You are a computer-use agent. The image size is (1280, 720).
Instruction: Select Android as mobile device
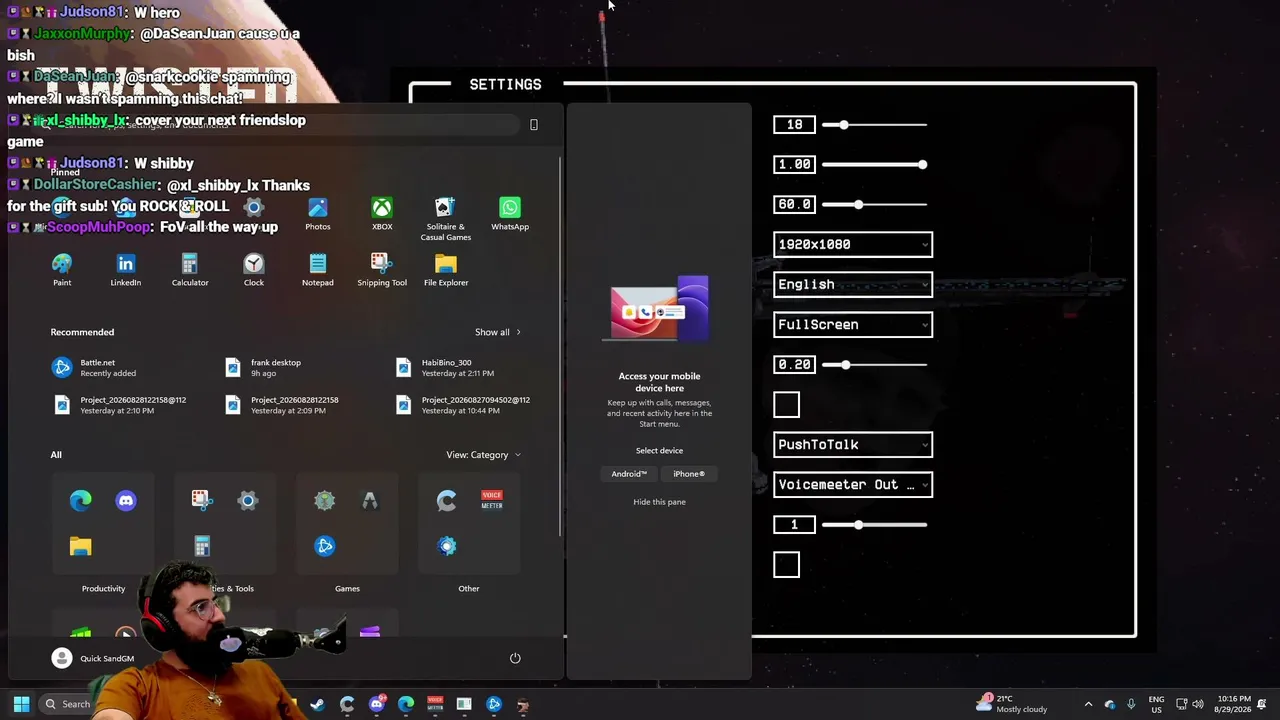tap(629, 474)
